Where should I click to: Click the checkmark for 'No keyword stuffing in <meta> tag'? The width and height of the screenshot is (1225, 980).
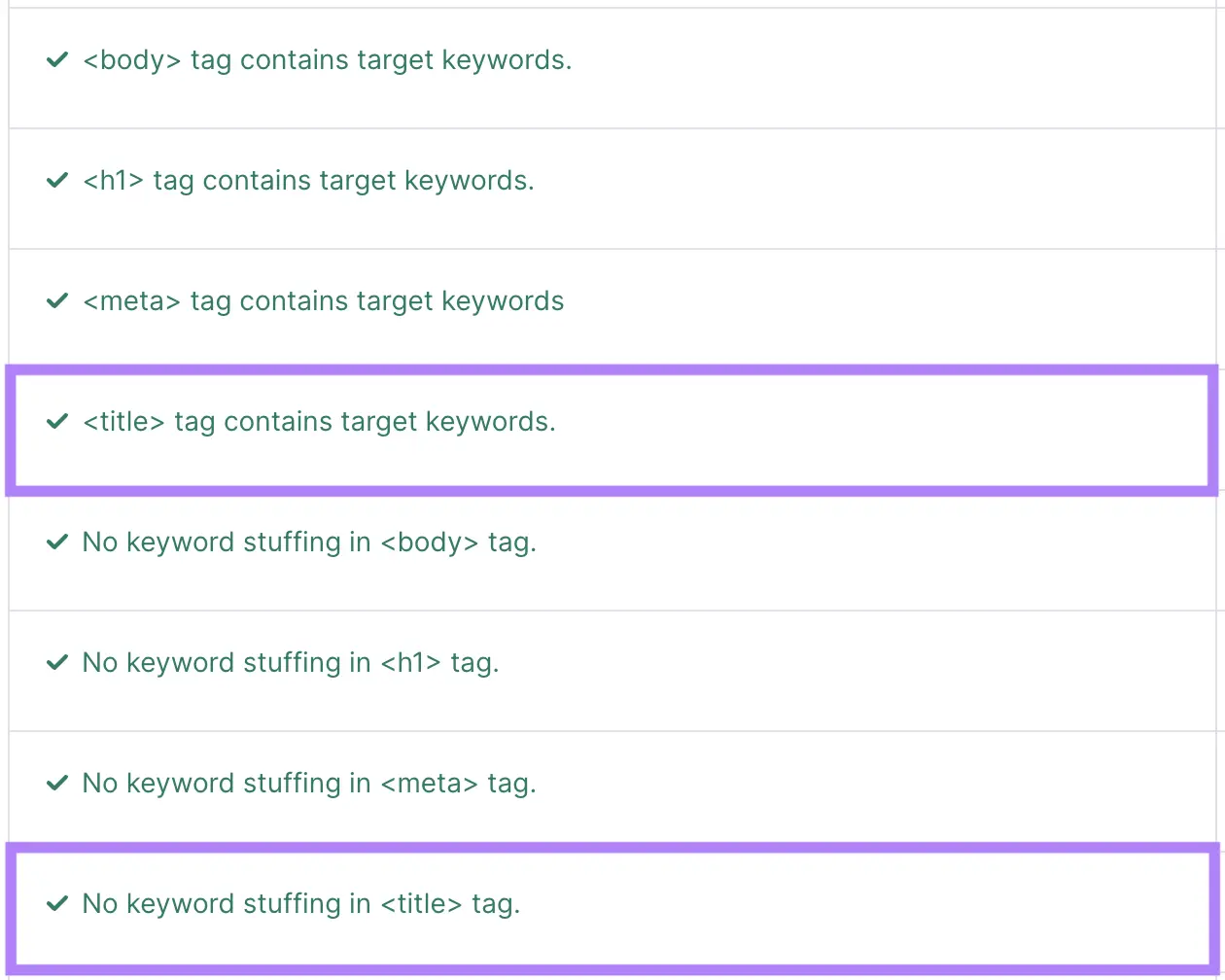pyautogui.click(x=56, y=783)
